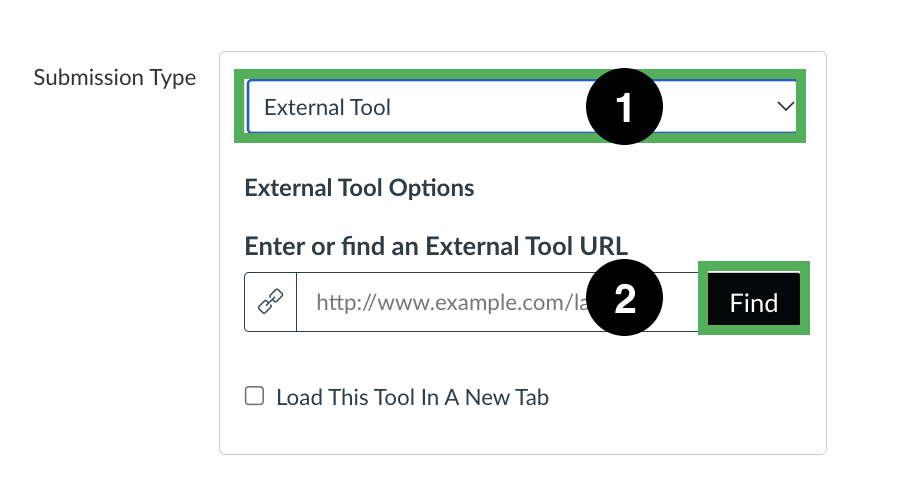The width and height of the screenshot is (898, 484).
Task: Click the 'Submission Type' label
Action: 115,77
